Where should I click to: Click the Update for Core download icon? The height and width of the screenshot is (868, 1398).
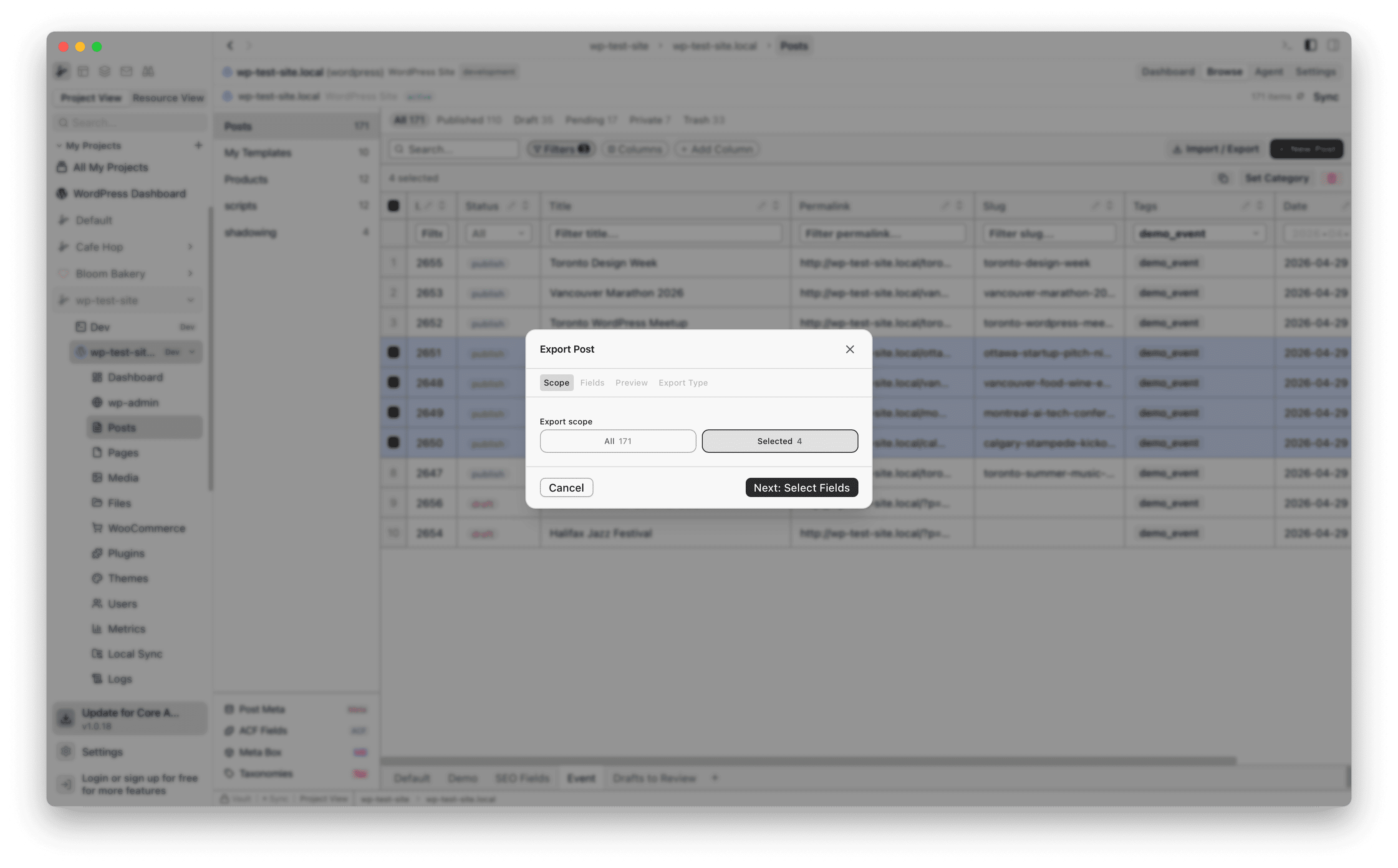(x=66, y=718)
